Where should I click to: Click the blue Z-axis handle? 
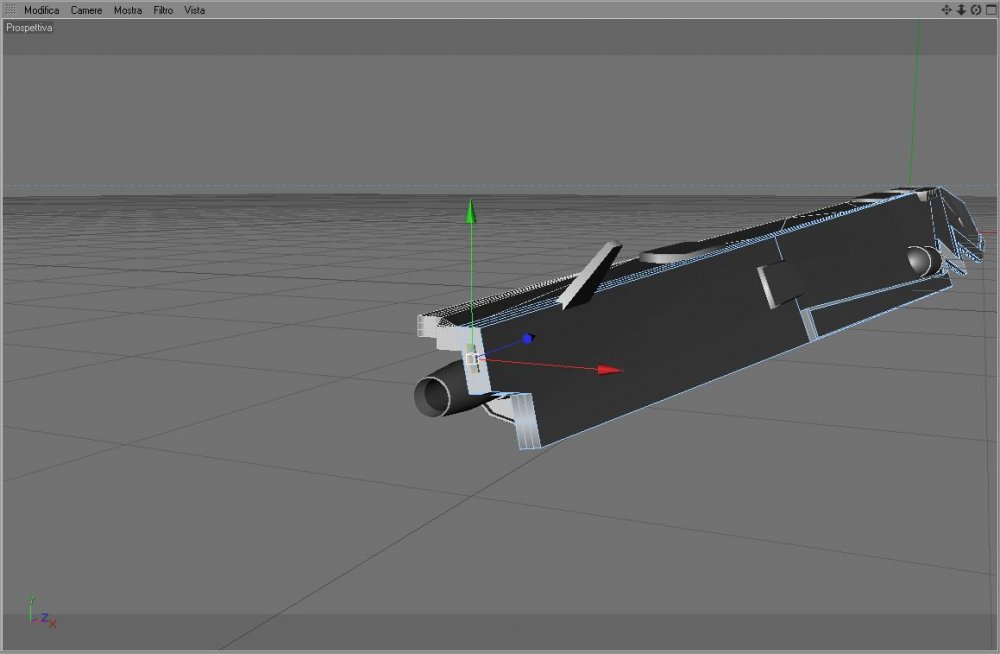click(x=528, y=338)
